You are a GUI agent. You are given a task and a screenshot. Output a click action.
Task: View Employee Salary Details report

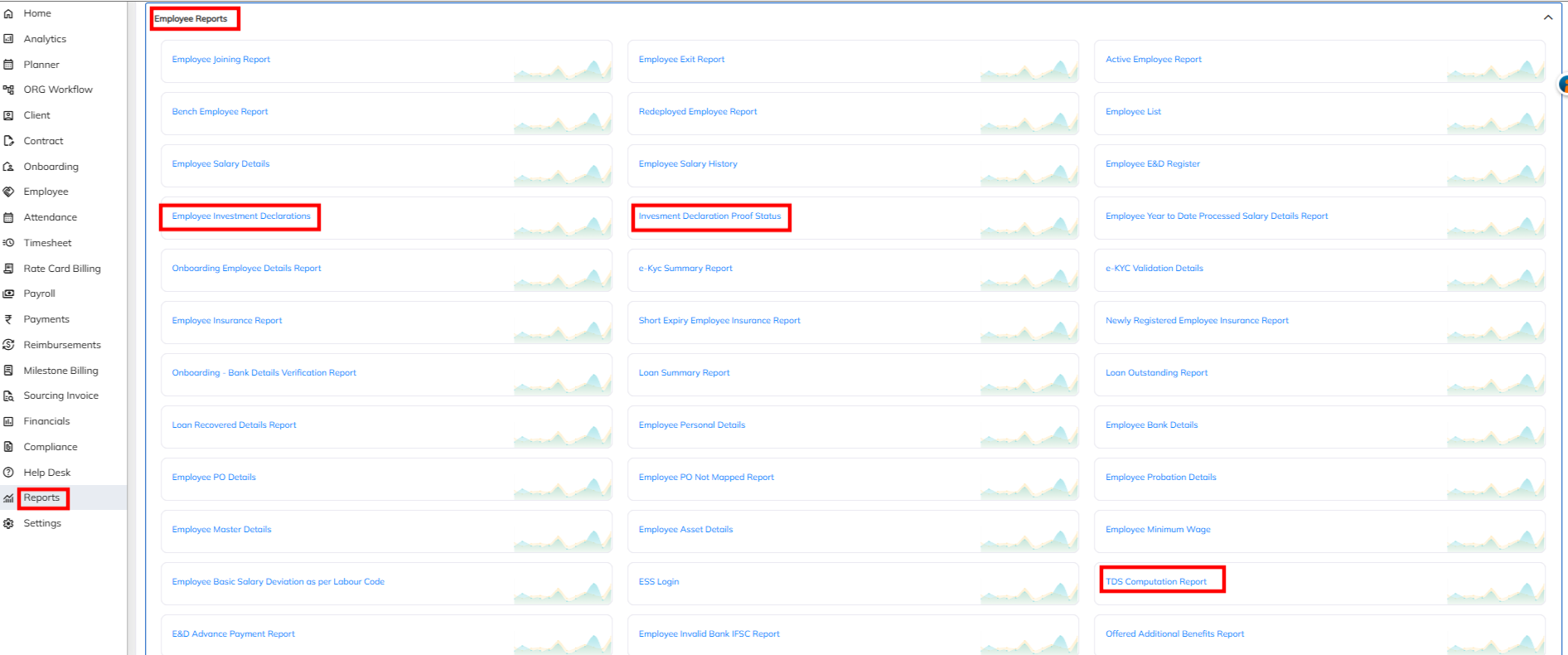click(x=220, y=164)
